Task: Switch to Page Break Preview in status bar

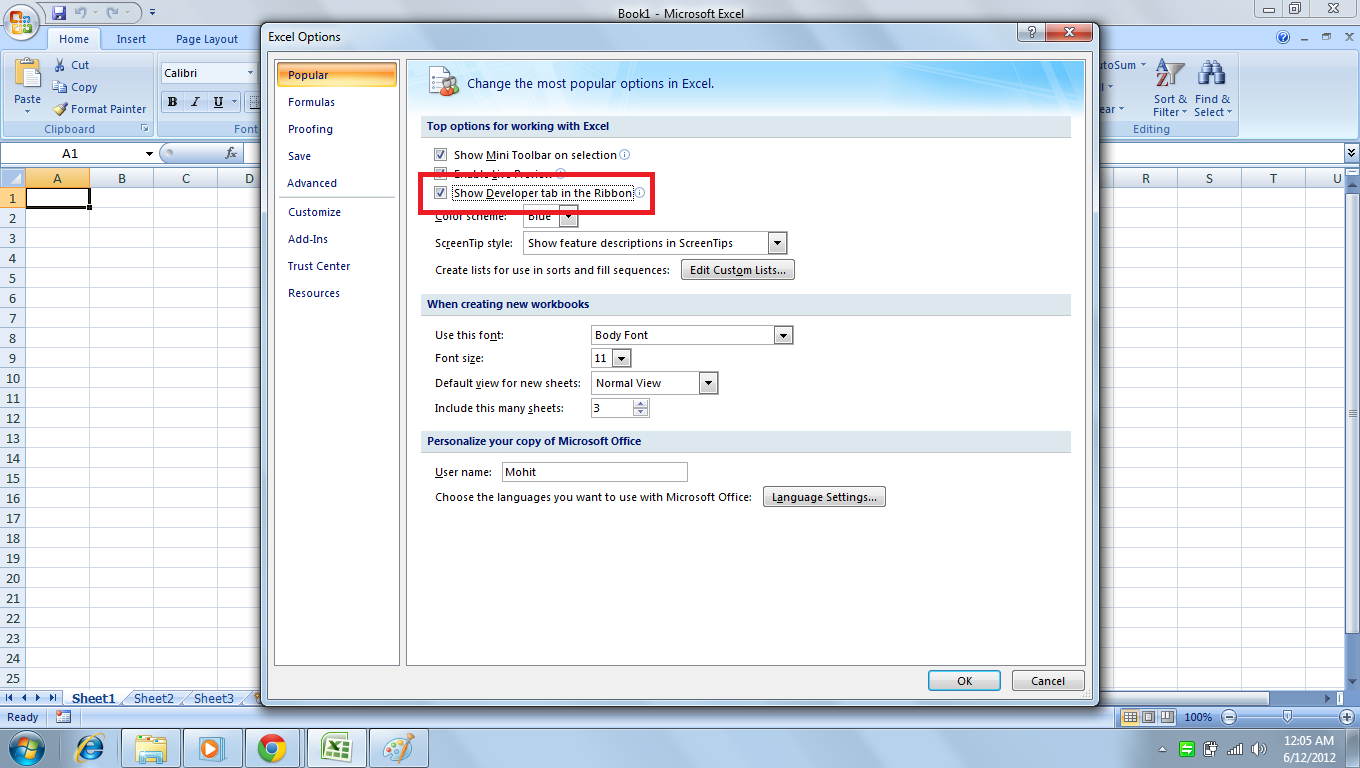Action: coord(1167,717)
